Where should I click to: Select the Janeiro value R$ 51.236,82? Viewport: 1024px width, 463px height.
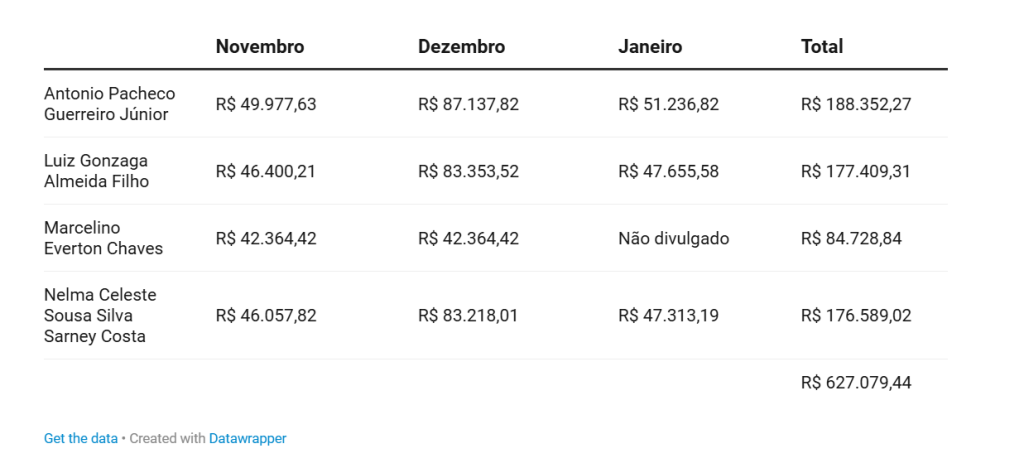pos(668,104)
